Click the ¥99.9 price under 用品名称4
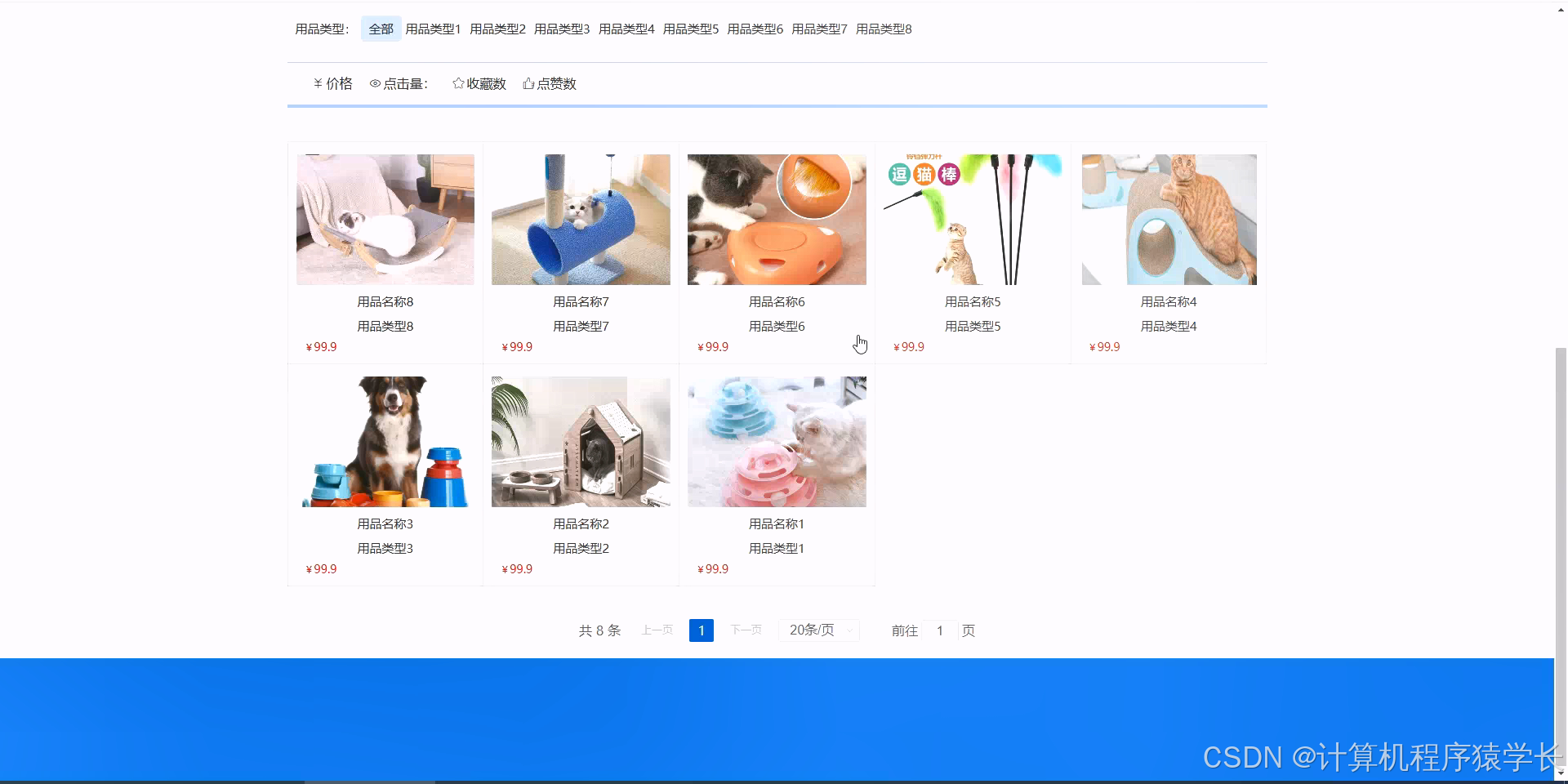The image size is (1568, 784). [x=1104, y=346]
